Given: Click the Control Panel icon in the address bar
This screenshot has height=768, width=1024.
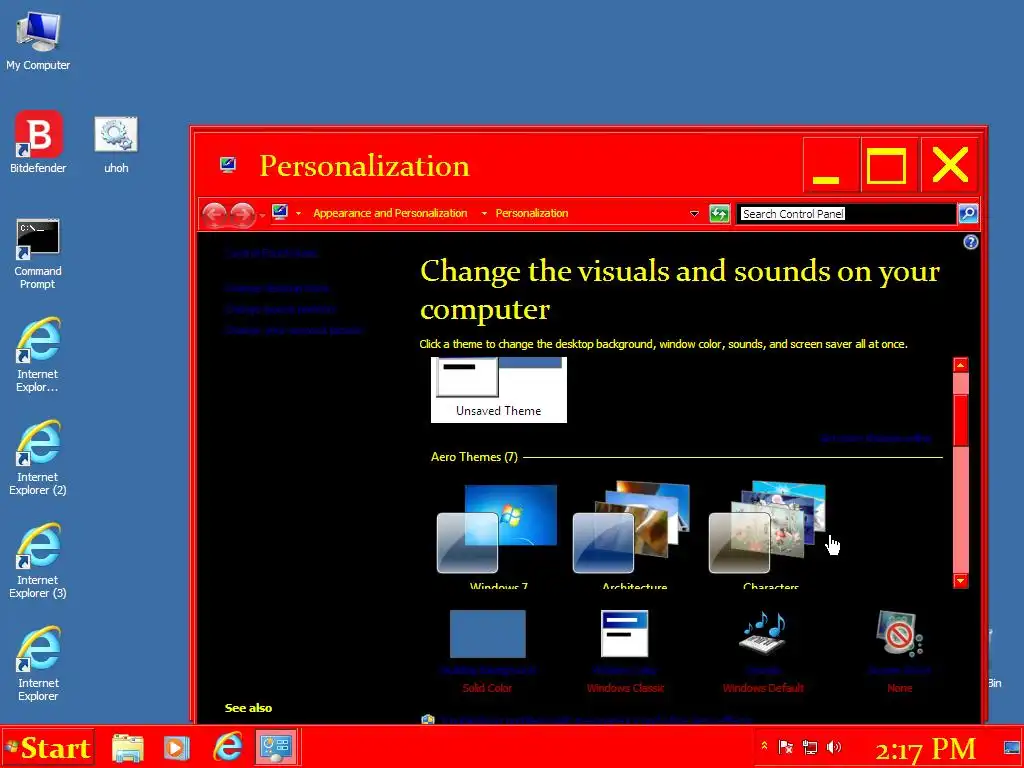Looking at the screenshot, I should pyautogui.click(x=280, y=212).
